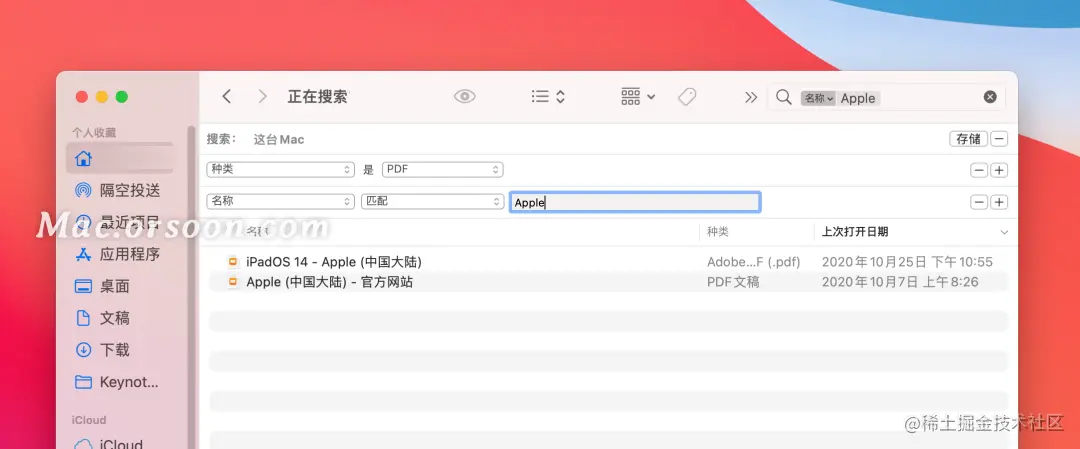Go back with the left chevron
The height and width of the screenshot is (449, 1080).
point(226,97)
